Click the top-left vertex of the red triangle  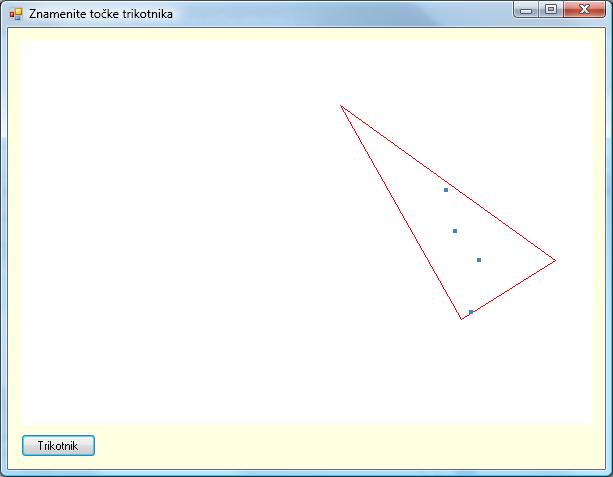342,106
